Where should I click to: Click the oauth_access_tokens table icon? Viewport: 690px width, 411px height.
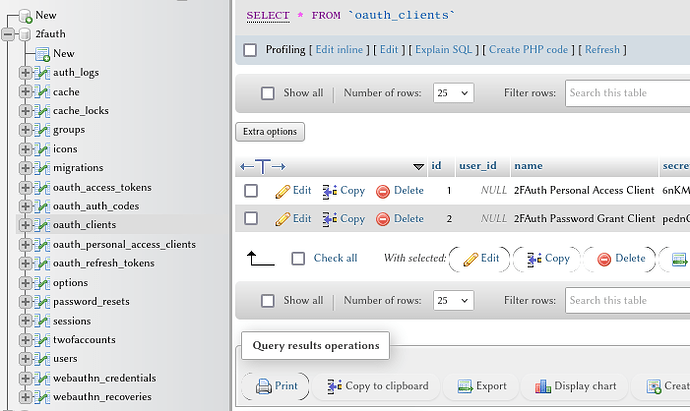click(x=42, y=188)
